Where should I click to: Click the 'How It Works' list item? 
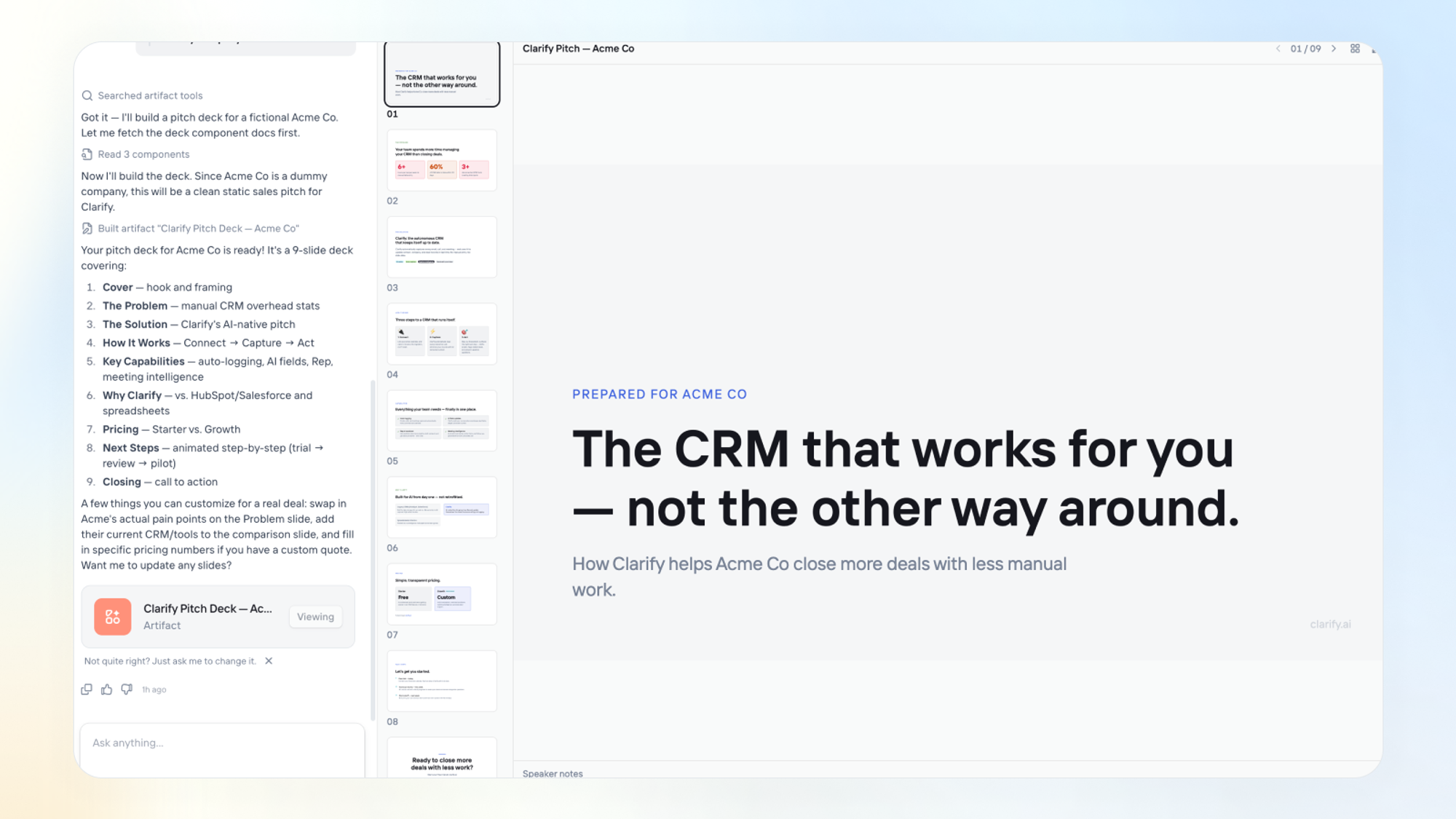[x=208, y=343]
